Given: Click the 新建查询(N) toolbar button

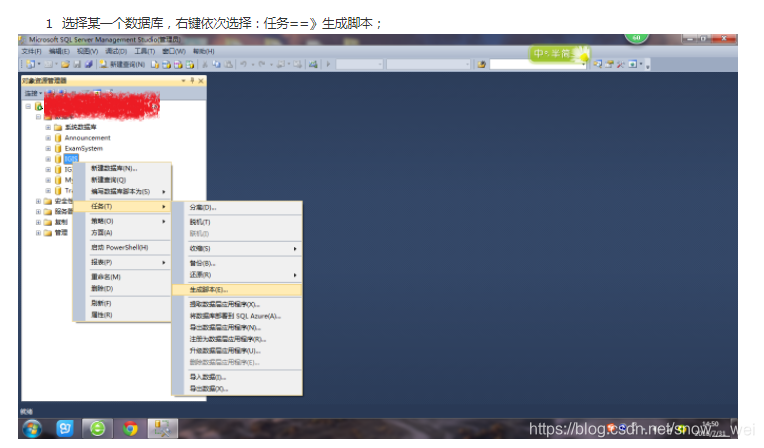Looking at the screenshot, I should 122,64.
